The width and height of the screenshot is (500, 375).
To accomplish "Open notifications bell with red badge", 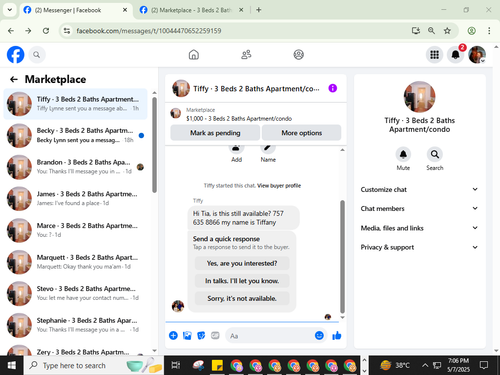I will [x=456, y=55].
